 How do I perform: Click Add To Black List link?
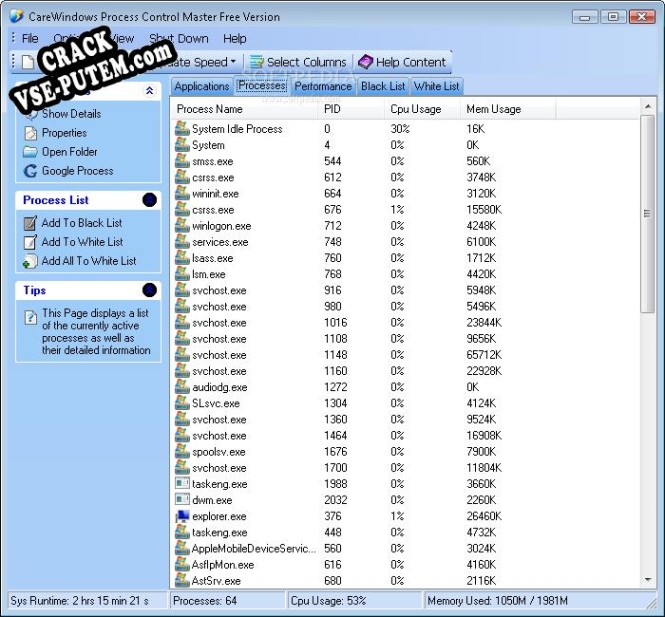[82, 223]
